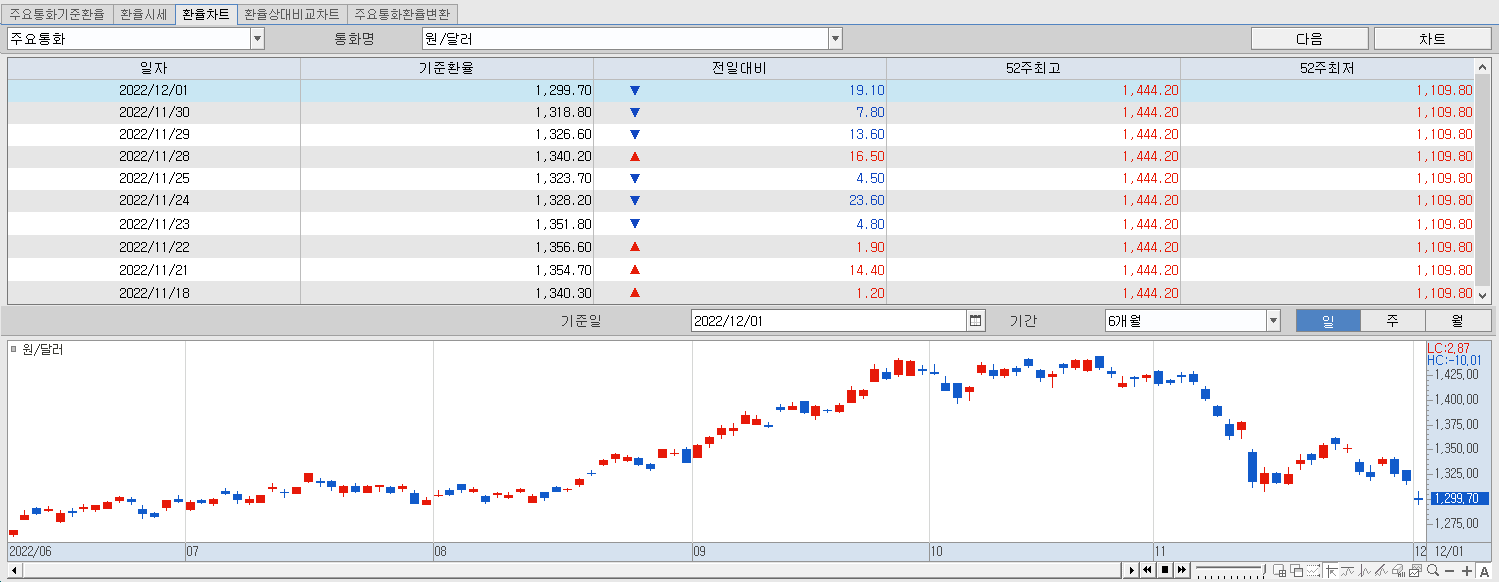1499x582 pixels.
Task: Click the overlapping windows icon
Action: (x=1297, y=571)
